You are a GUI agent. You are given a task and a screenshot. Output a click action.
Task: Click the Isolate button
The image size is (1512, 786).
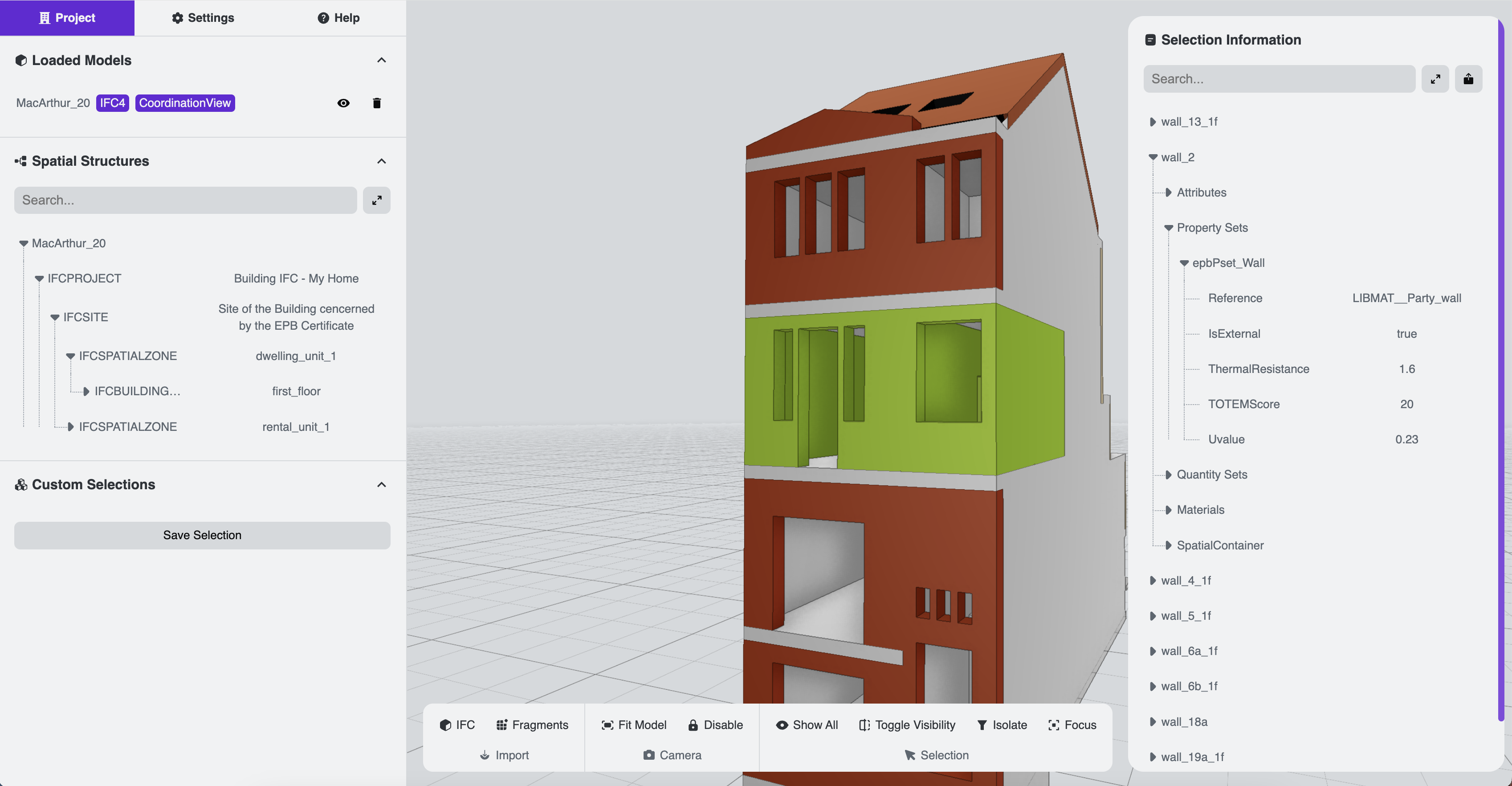1002,725
